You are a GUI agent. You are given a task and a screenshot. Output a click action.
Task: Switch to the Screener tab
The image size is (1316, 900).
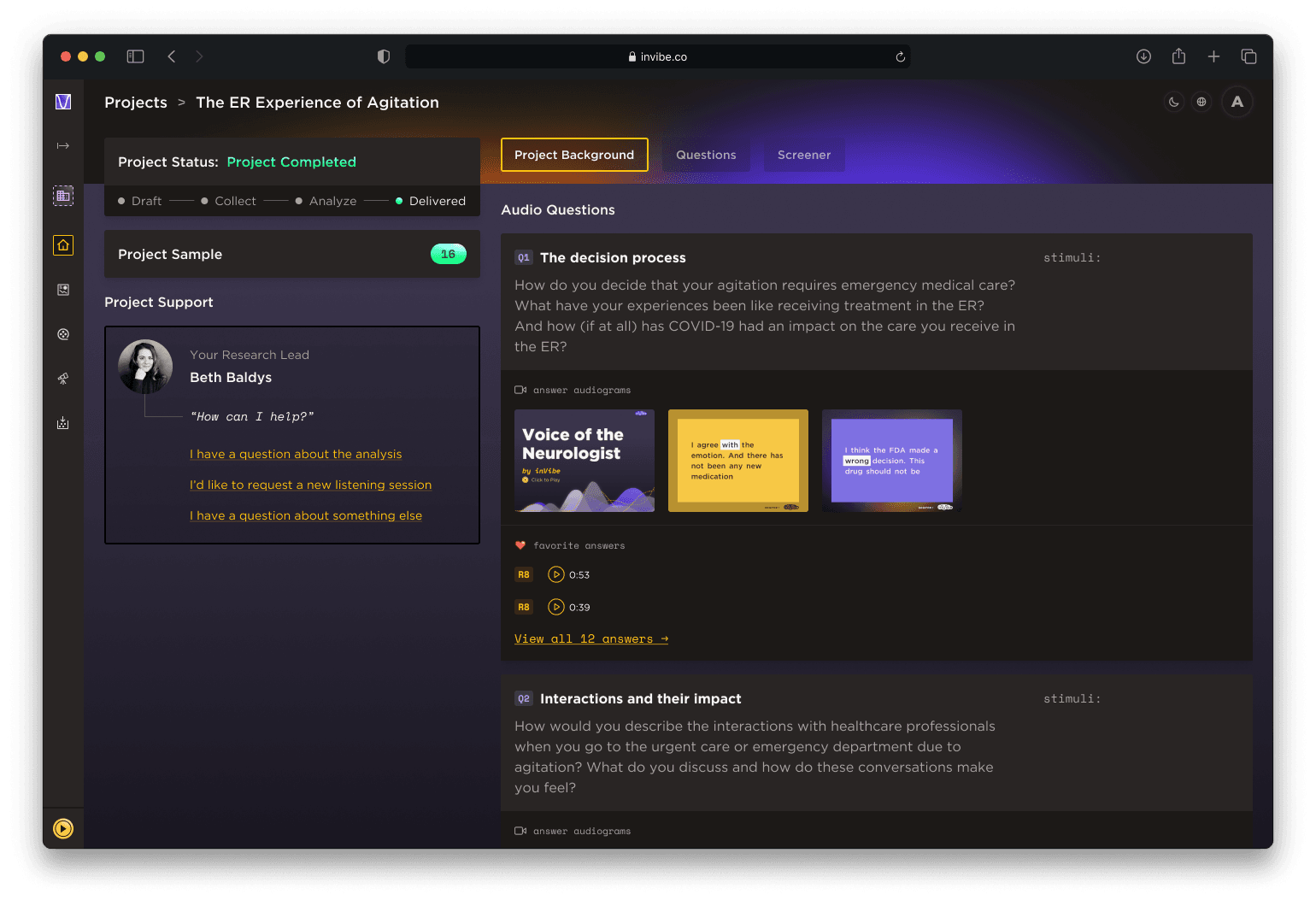(x=804, y=155)
